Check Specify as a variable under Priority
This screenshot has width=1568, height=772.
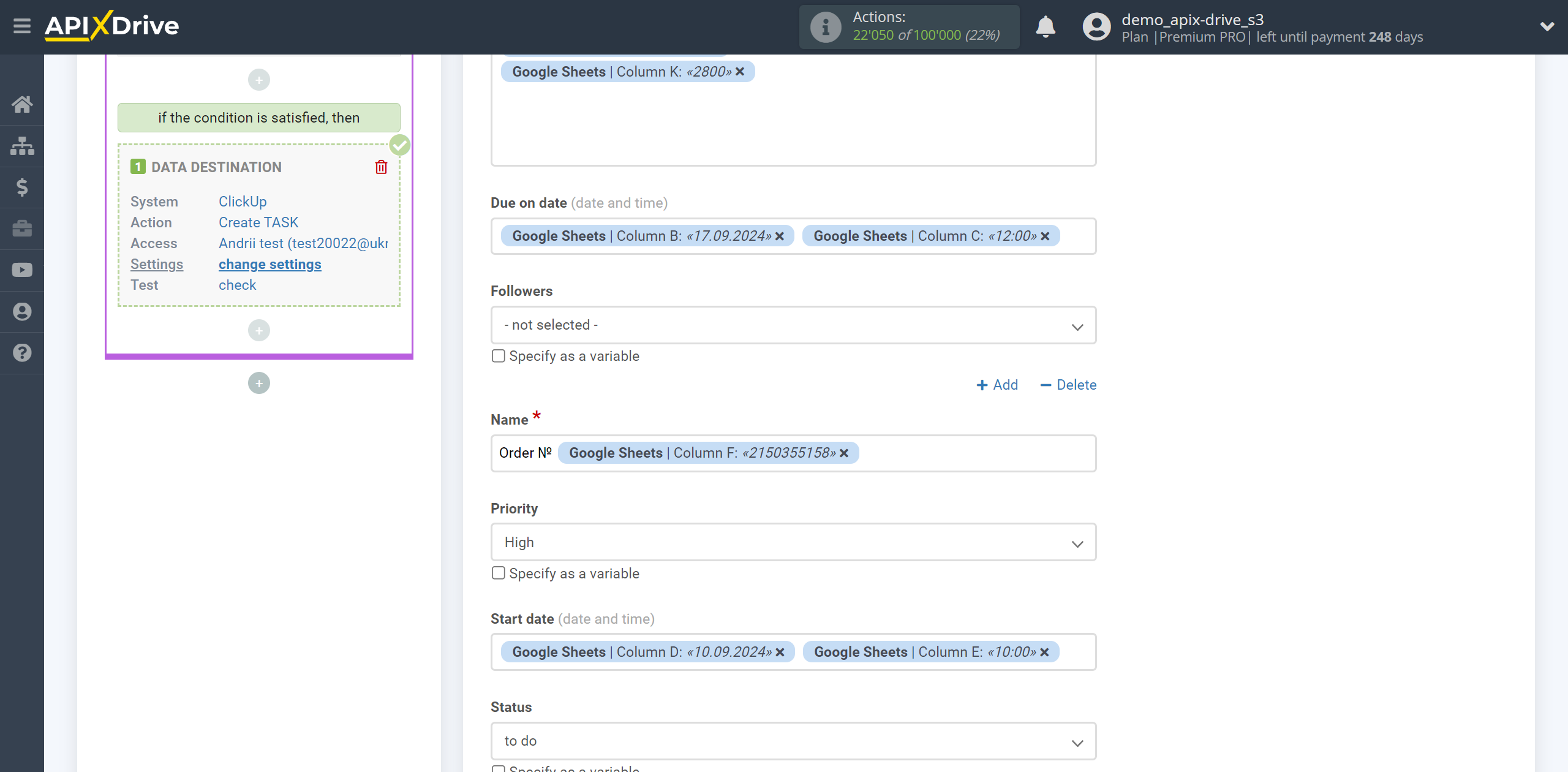coord(499,573)
